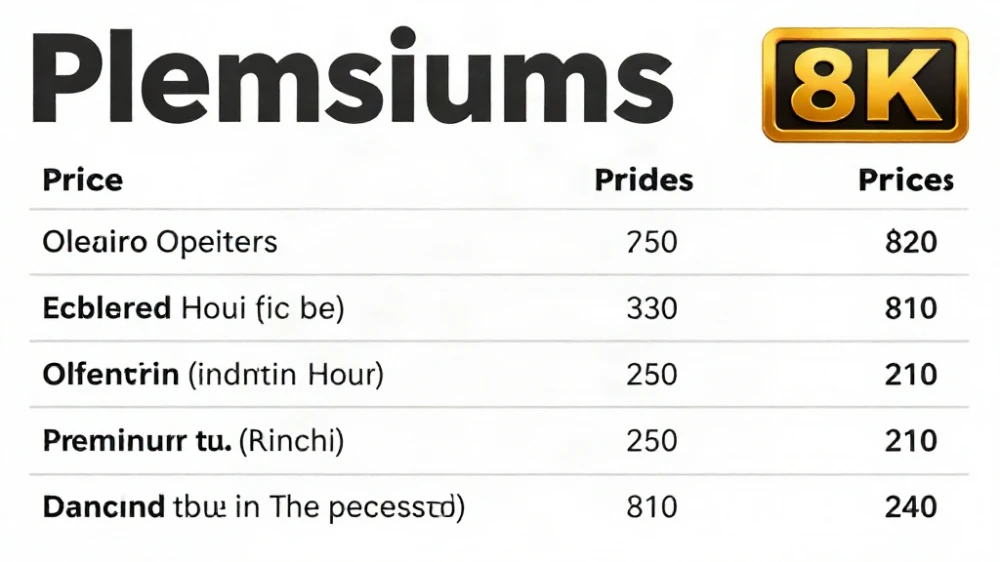Click the gold 8K badge
This screenshot has height=562, width=1000.
pos(865,84)
